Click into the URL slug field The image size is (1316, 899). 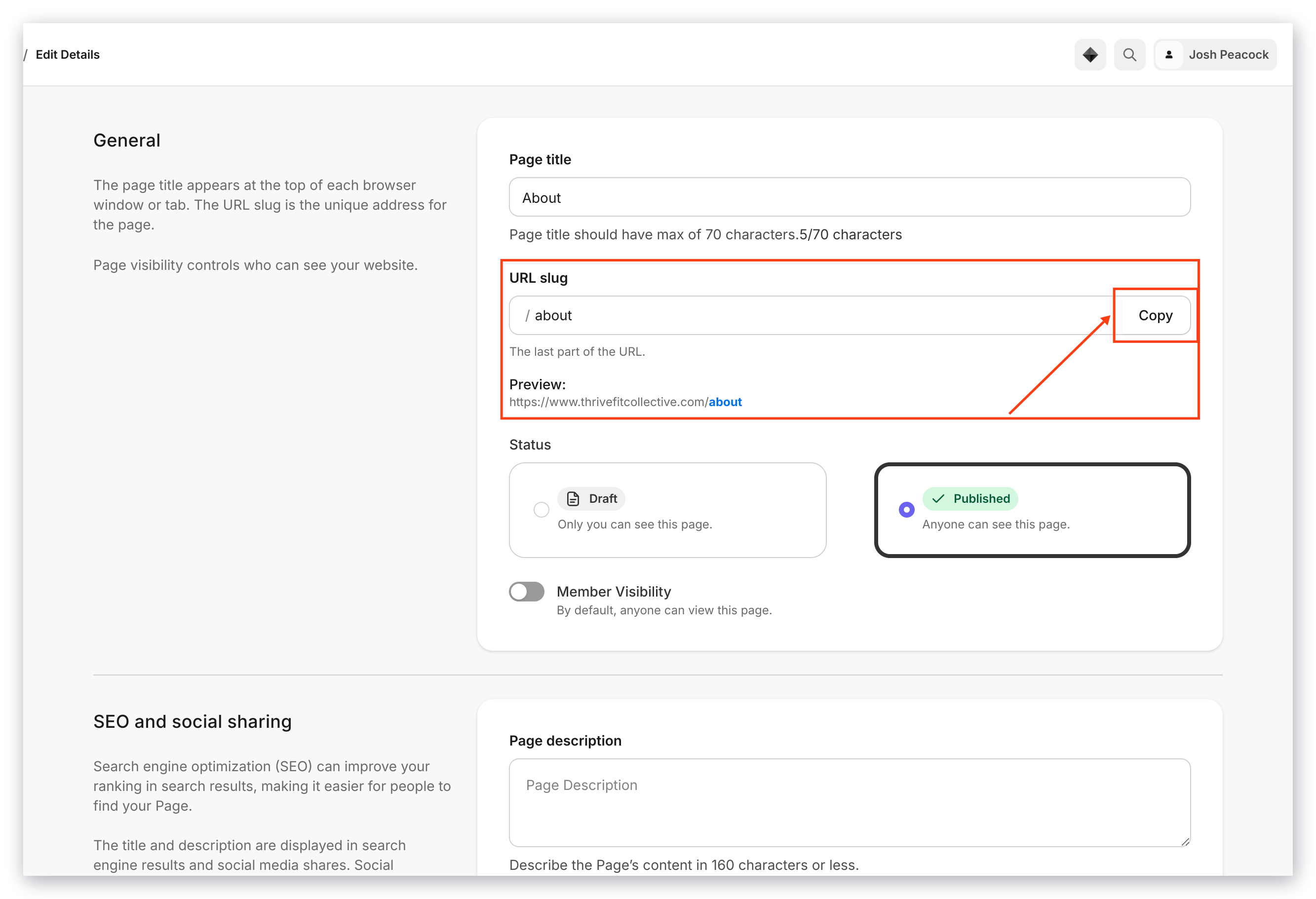(813, 315)
